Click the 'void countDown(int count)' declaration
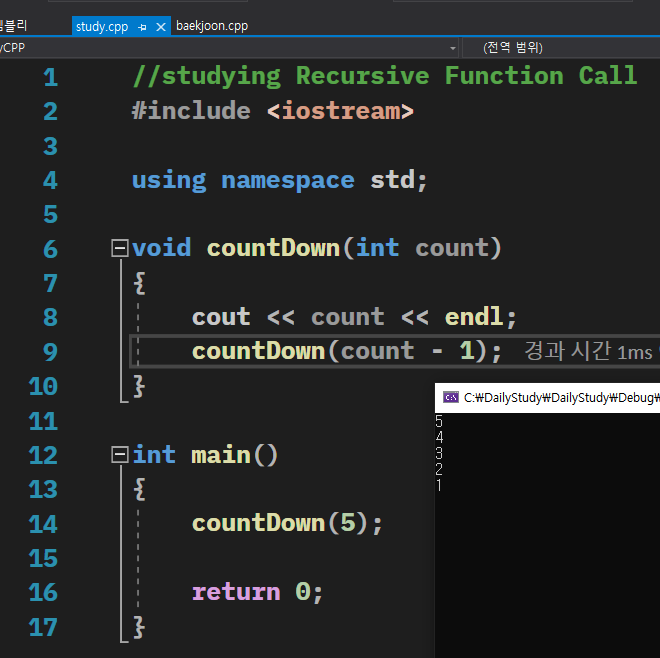The image size is (660, 658). [317, 248]
